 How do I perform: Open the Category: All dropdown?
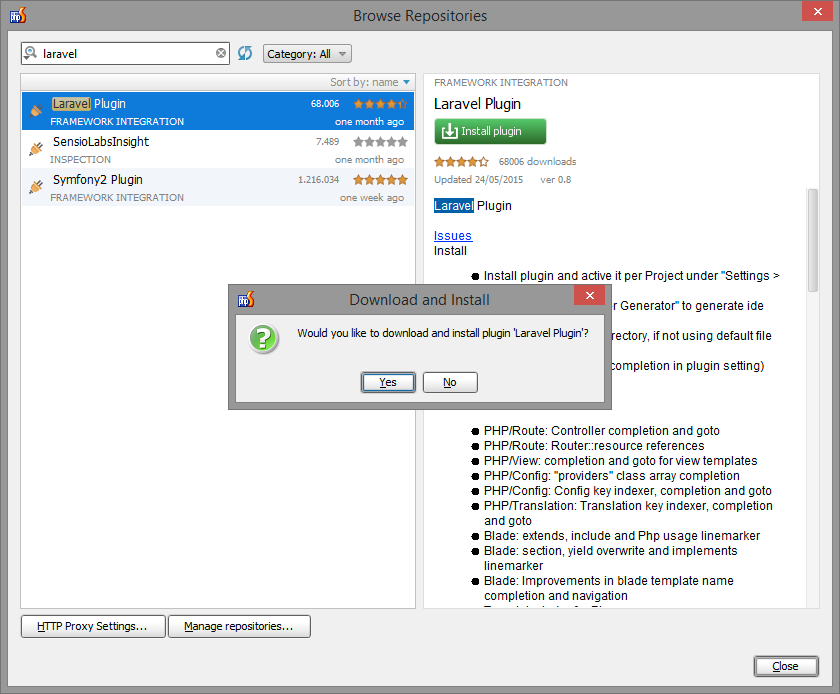pyautogui.click(x=307, y=54)
